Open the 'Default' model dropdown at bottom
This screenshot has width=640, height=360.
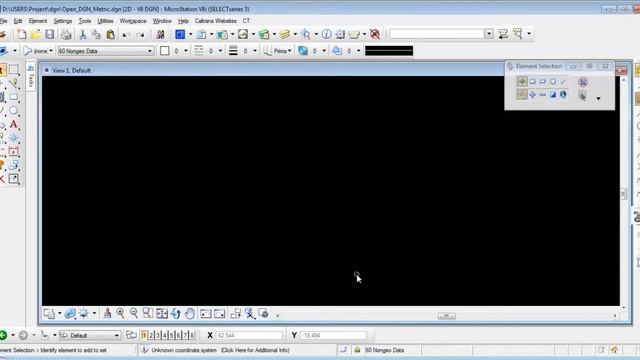tap(117, 336)
